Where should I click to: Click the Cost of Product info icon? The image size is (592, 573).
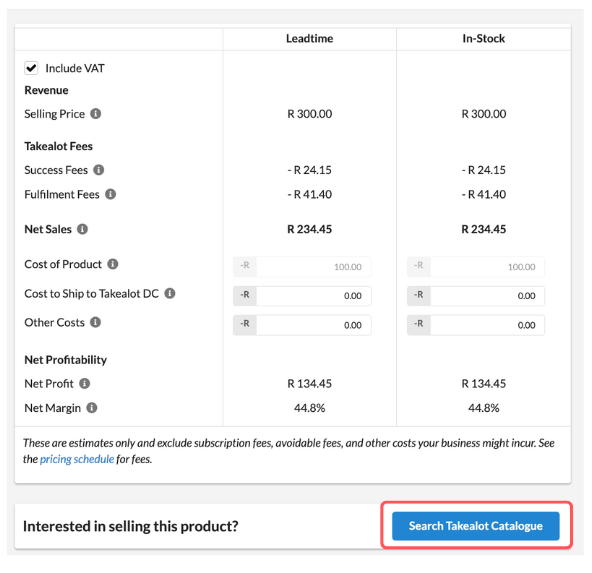pos(113,264)
